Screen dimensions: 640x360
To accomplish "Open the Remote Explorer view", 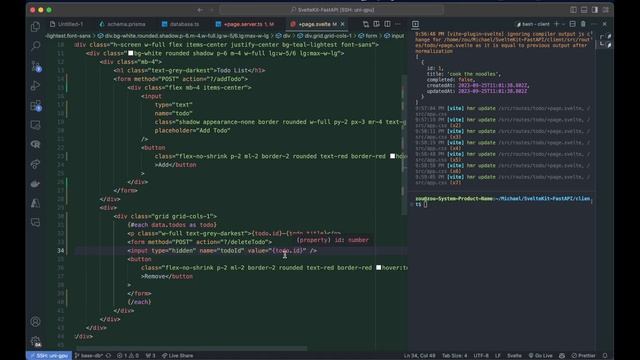I will click(36, 125).
